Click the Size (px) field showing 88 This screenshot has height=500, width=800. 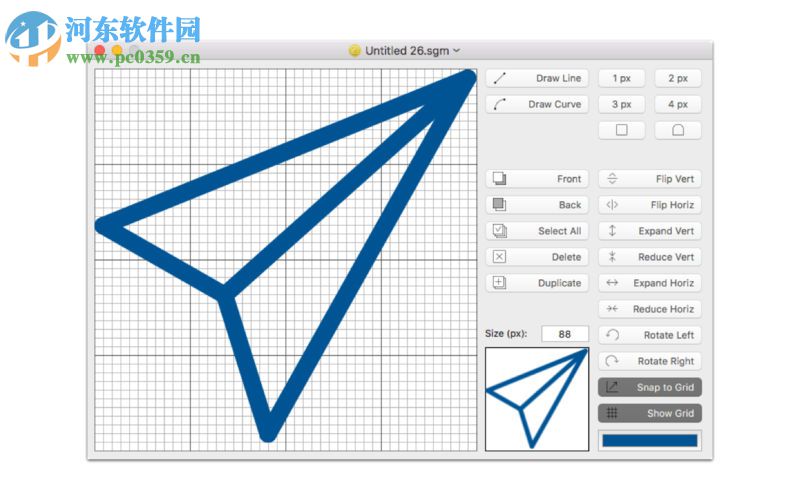564,334
